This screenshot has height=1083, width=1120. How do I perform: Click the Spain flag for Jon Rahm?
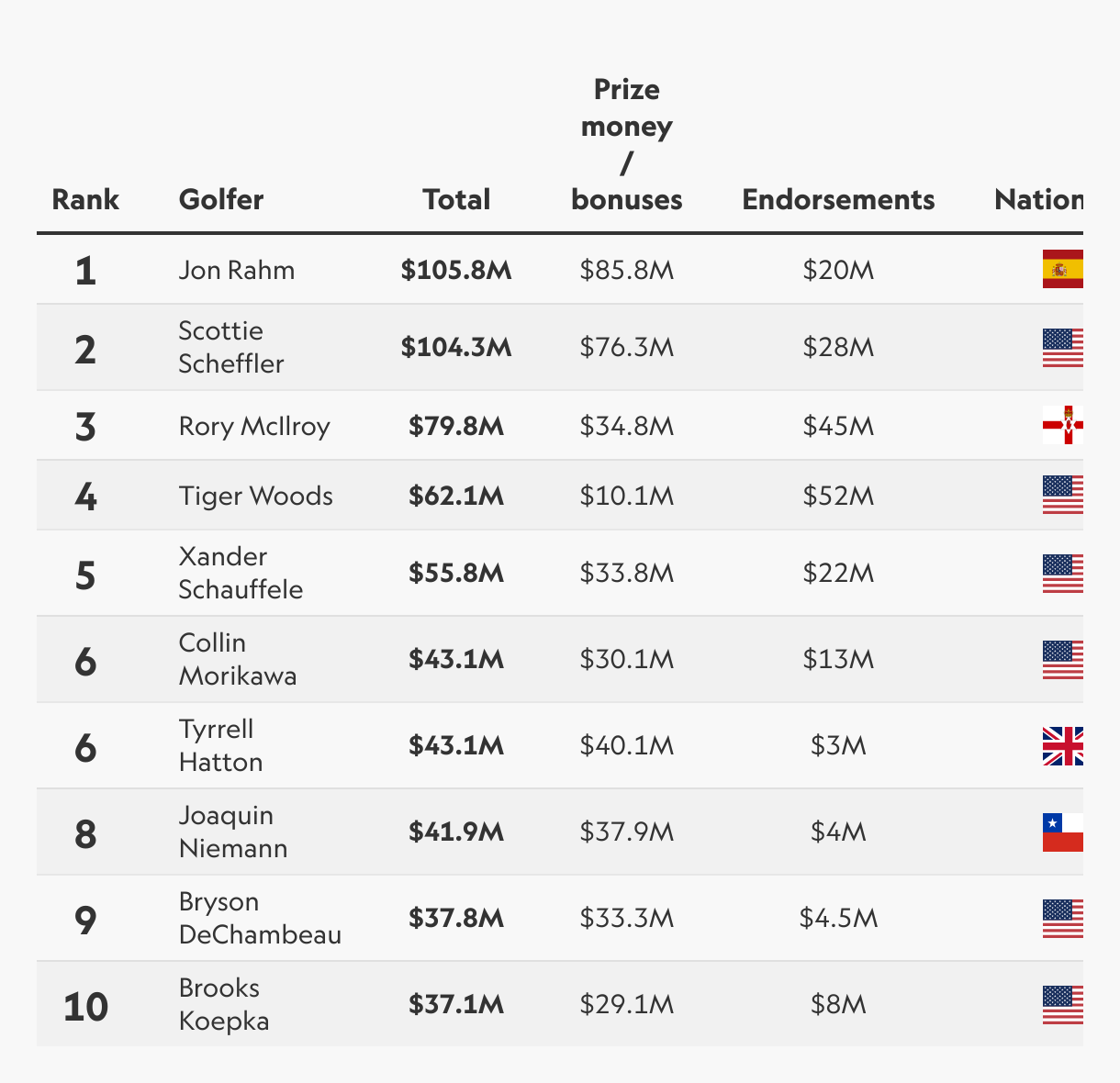[x=1063, y=269]
